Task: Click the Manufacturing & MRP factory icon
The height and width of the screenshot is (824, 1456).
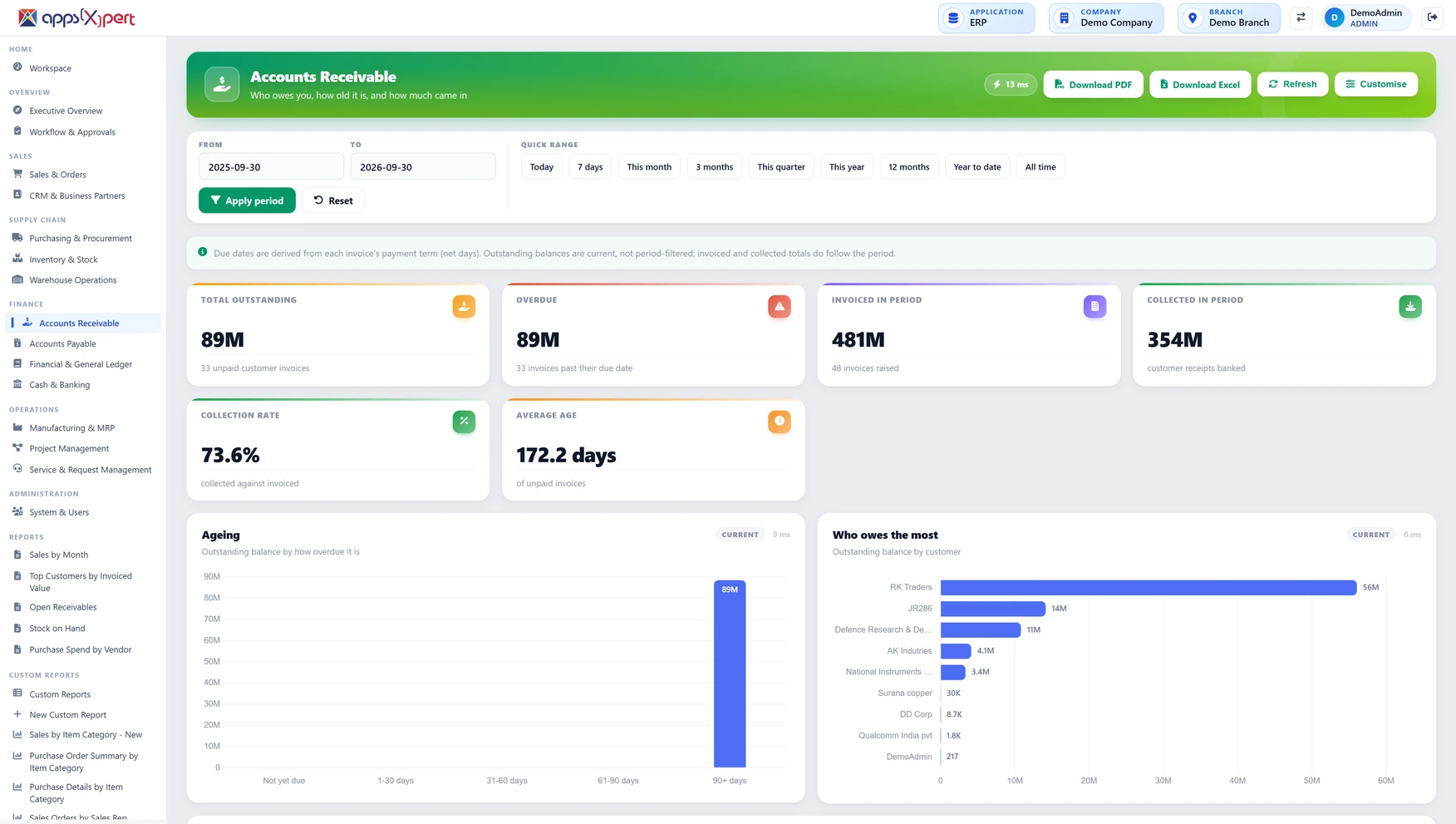Action: pos(17,427)
